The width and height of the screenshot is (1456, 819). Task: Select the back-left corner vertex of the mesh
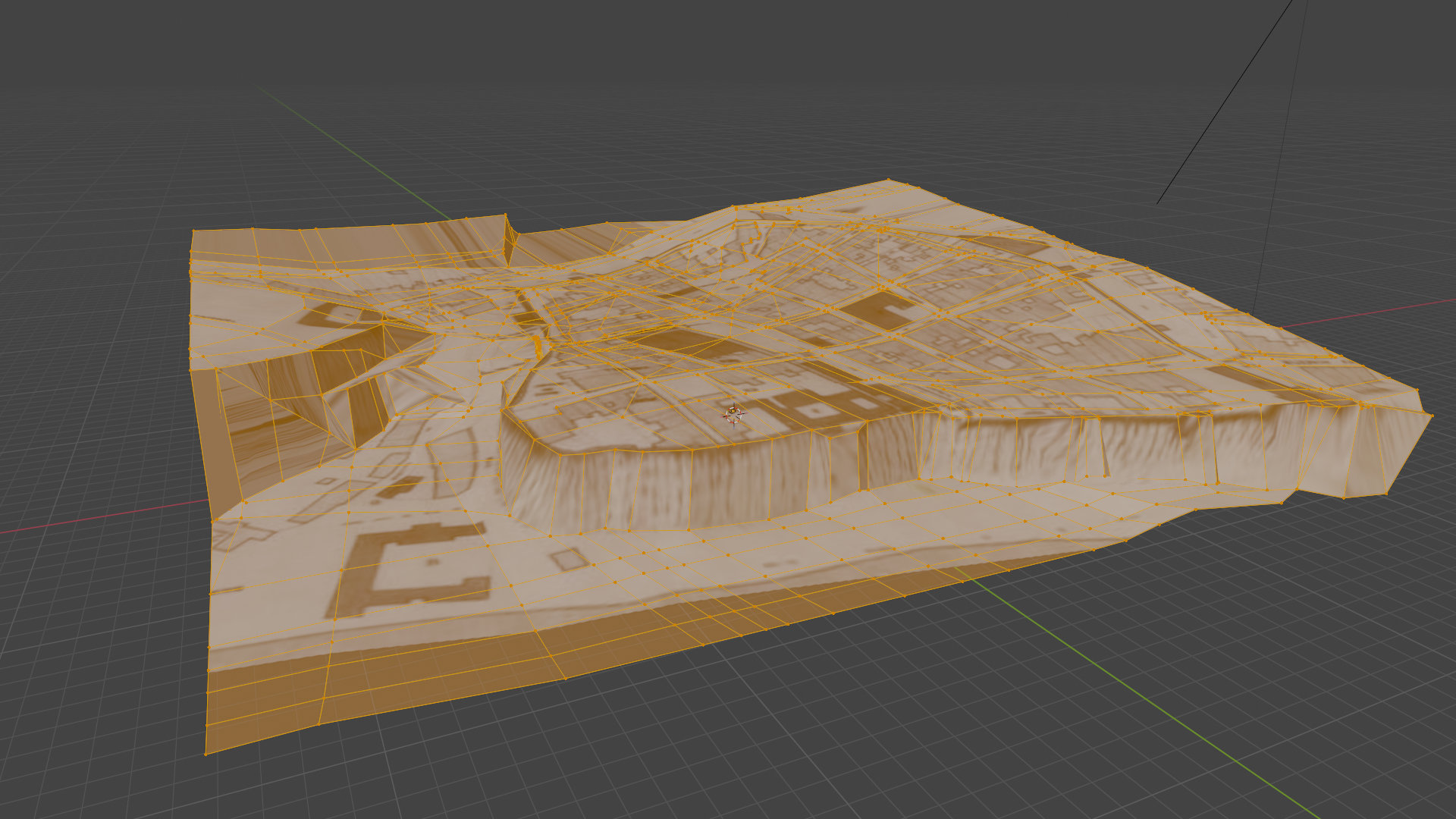[x=193, y=231]
